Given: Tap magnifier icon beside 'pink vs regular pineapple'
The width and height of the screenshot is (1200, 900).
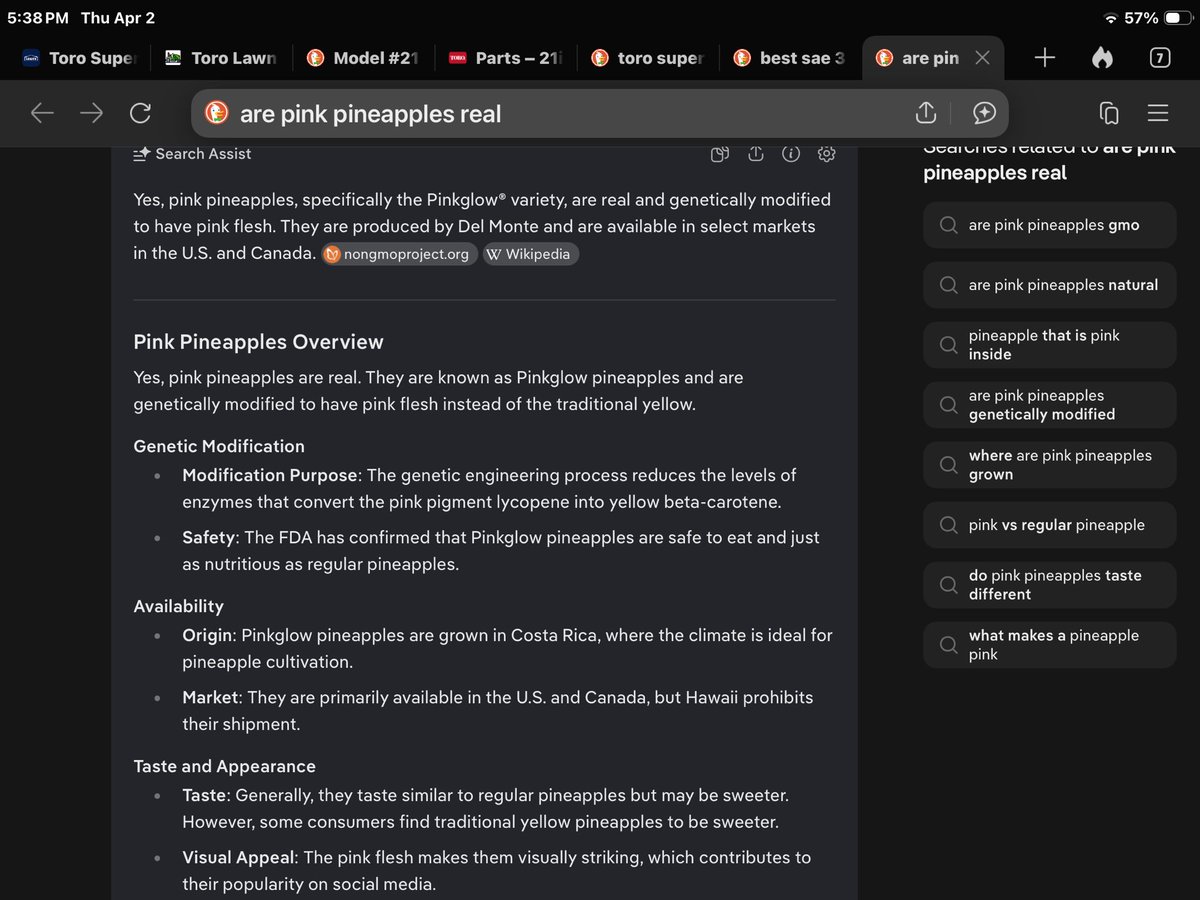Looking at the screenshot, I should coord(948,525).
